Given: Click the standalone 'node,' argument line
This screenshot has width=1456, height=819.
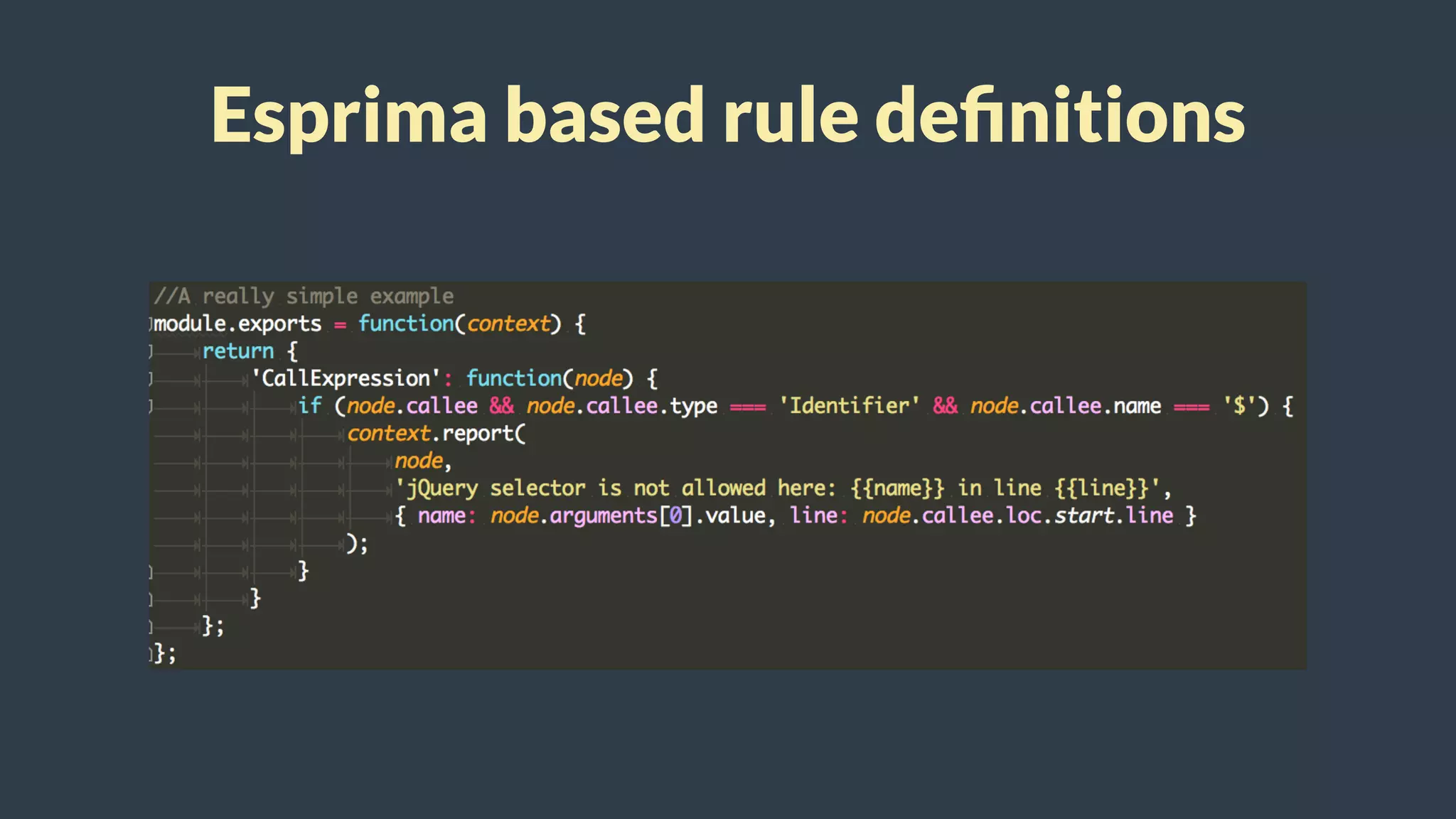Looking at the screenshot, I should pos(424,461).
